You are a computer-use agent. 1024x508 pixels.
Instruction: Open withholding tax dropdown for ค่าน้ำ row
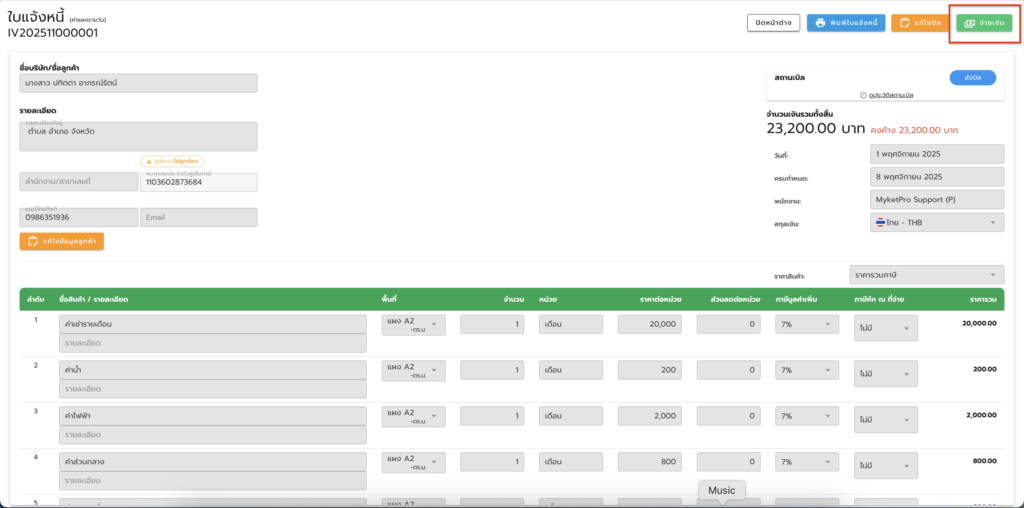[885, 374]
